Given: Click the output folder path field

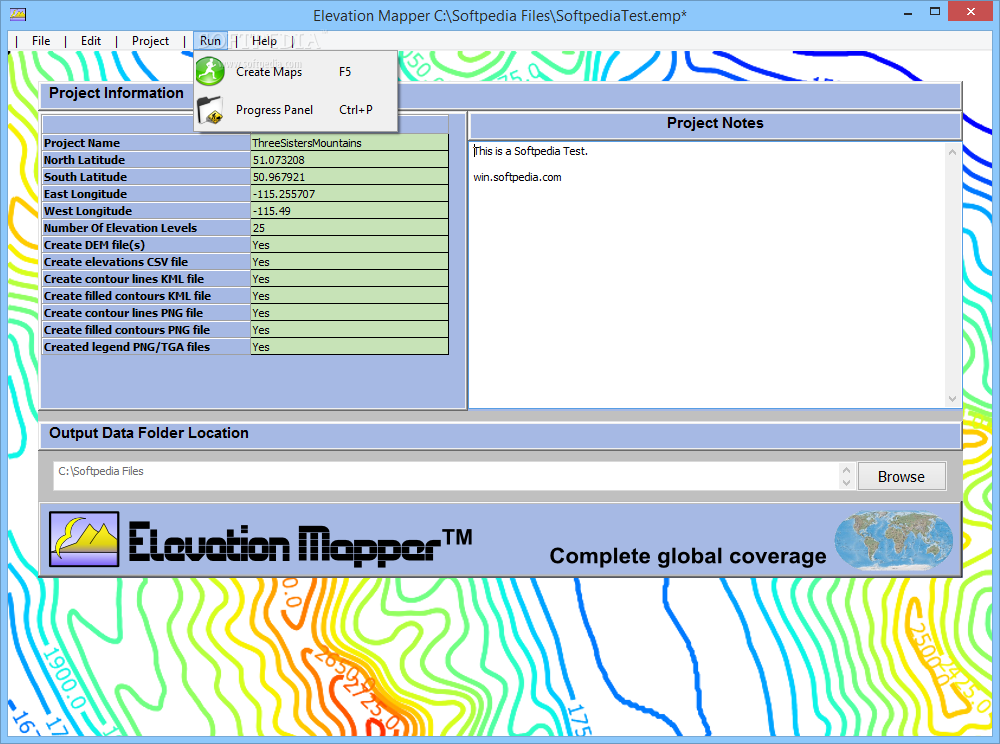Looking at the screenshot, I should [x=446, y=476].
